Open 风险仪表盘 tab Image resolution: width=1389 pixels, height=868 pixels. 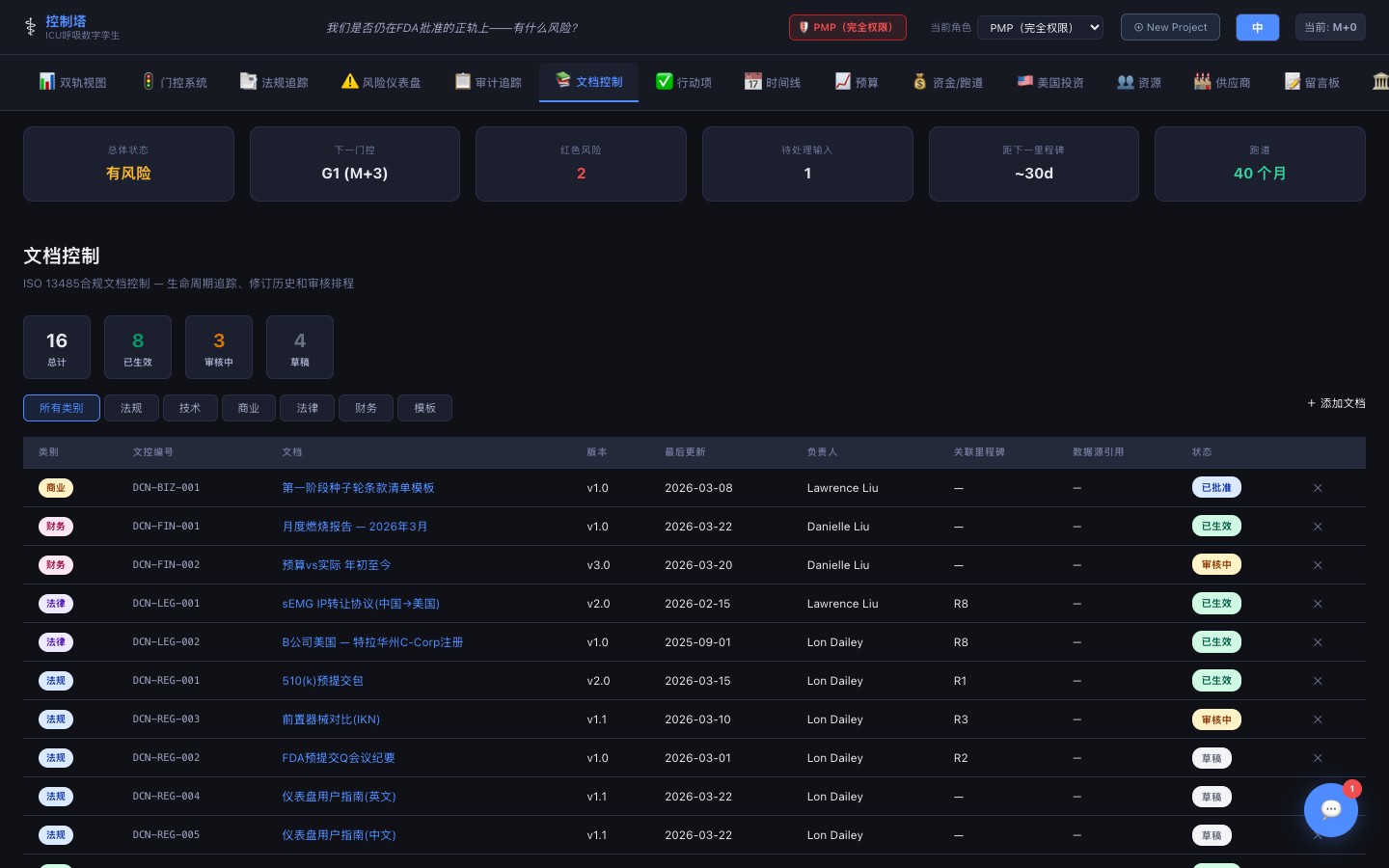point(381,82)
